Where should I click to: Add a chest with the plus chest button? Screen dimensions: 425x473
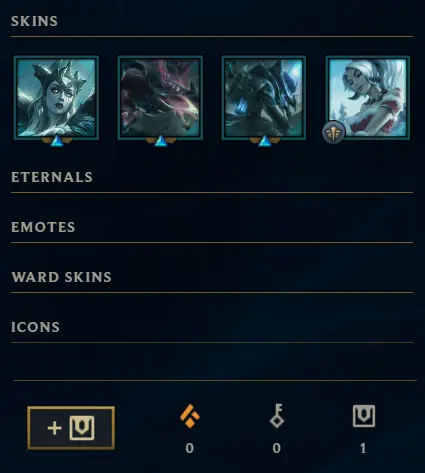tap(71, 428)
